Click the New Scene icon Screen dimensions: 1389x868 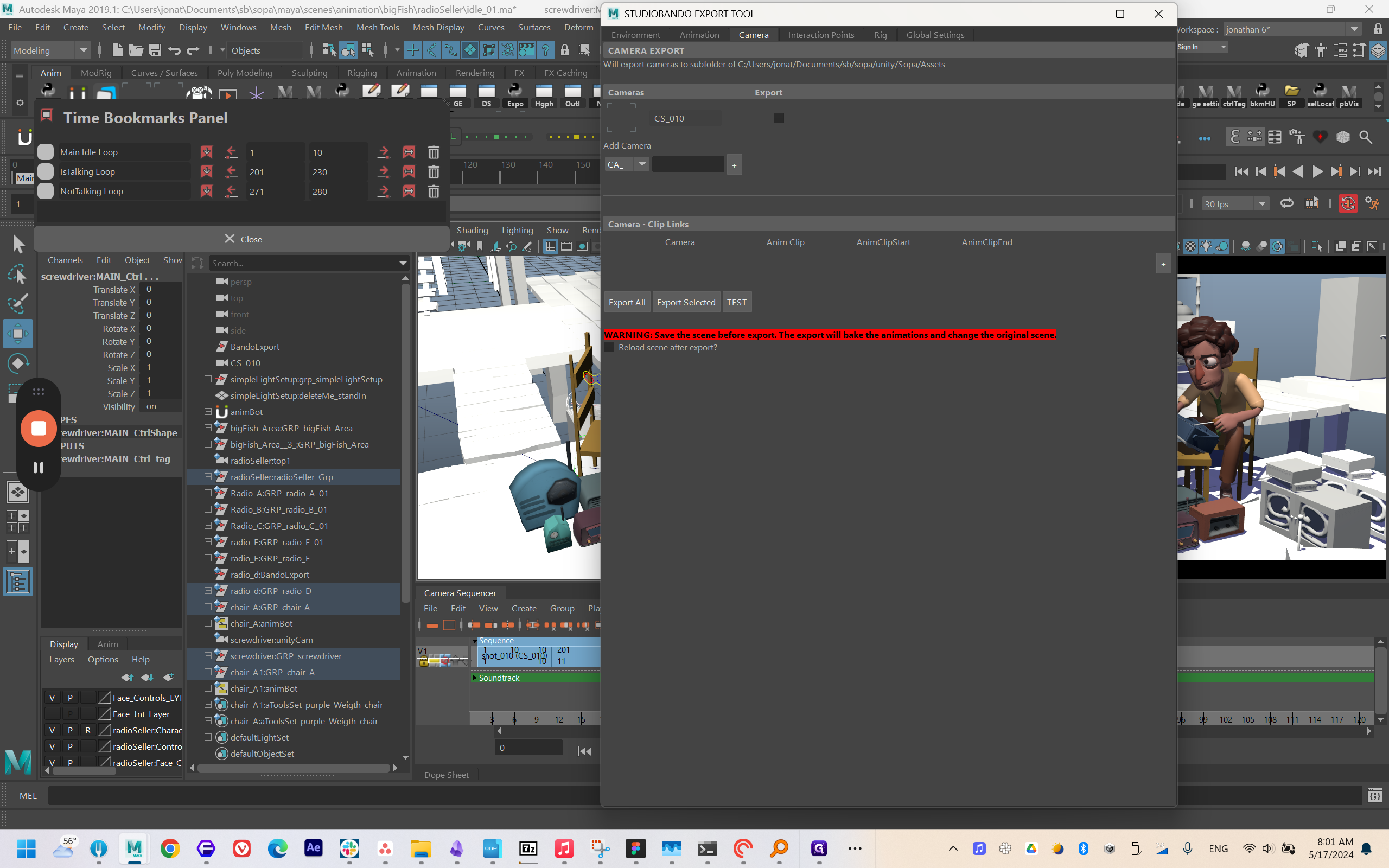pos(117,50)
